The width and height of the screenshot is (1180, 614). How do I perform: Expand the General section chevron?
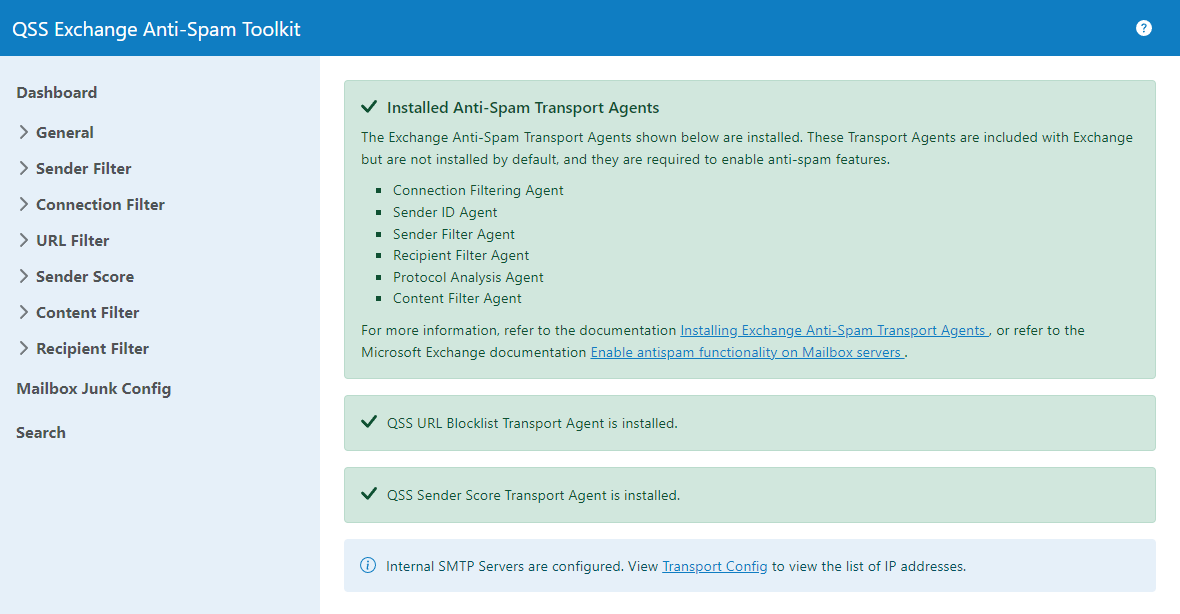tap(23, 132)
